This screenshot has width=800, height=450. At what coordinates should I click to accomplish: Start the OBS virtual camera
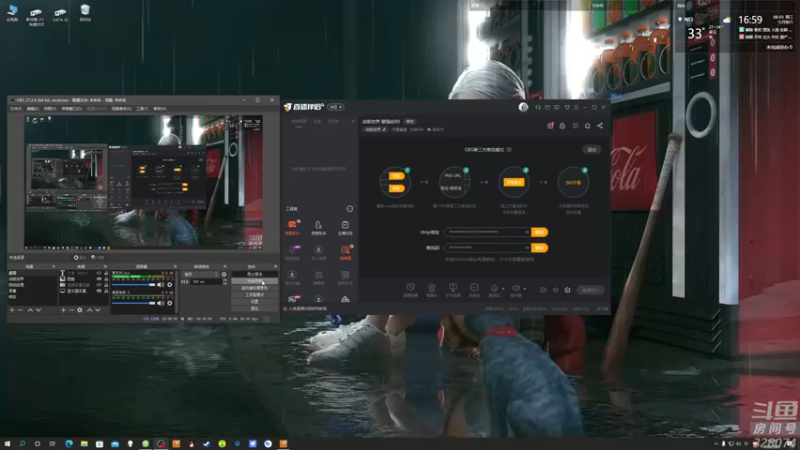point(255,288)
